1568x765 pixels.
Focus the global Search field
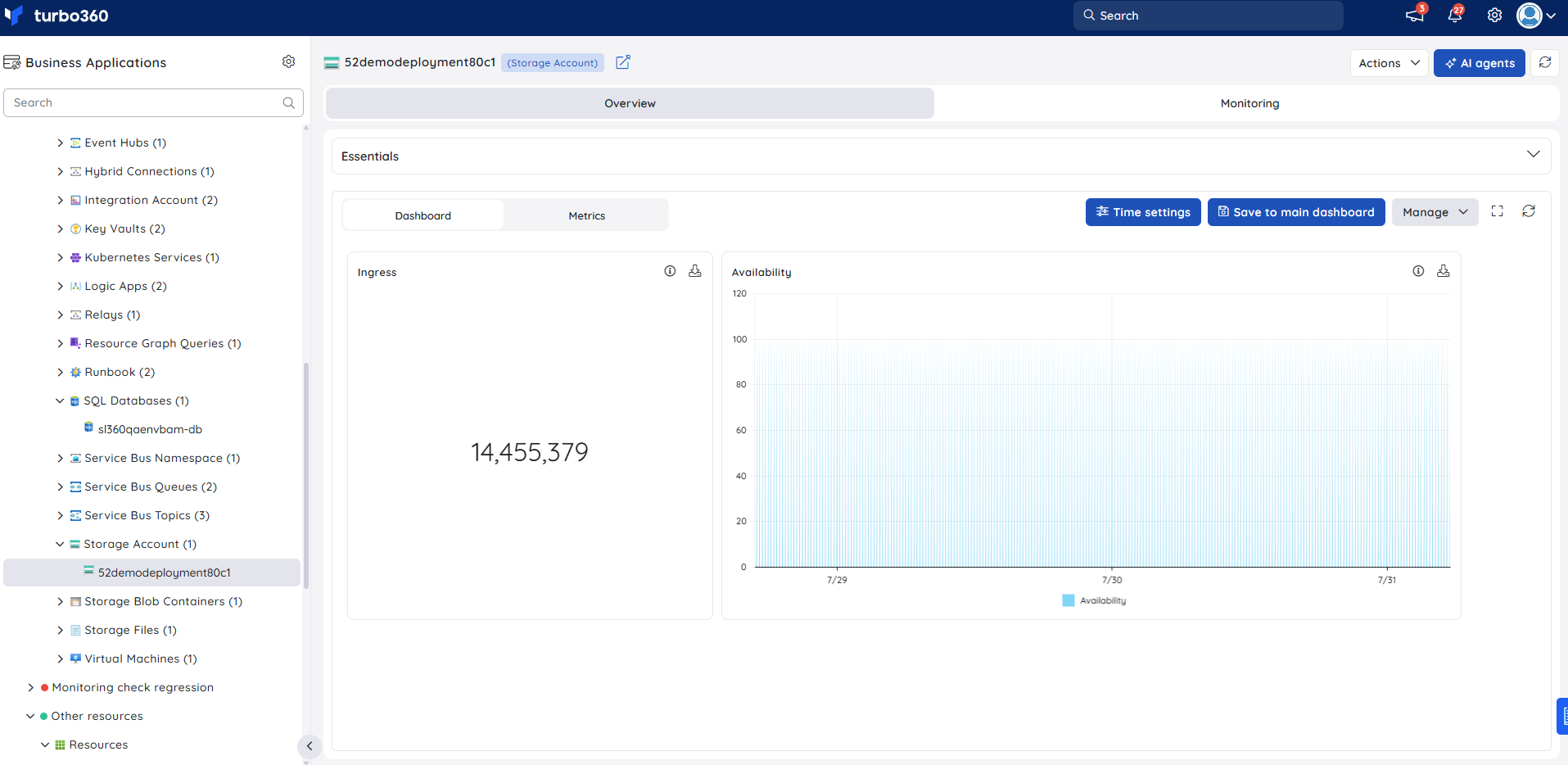pyautogui.click(x=1208, y=16)
